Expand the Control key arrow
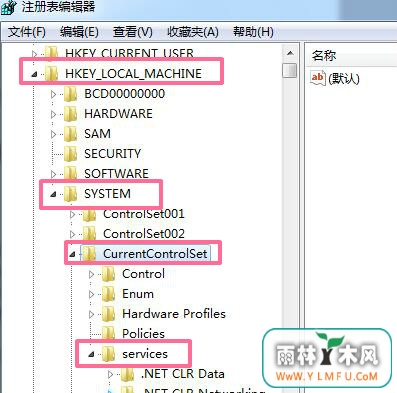 tap(91, 274)
